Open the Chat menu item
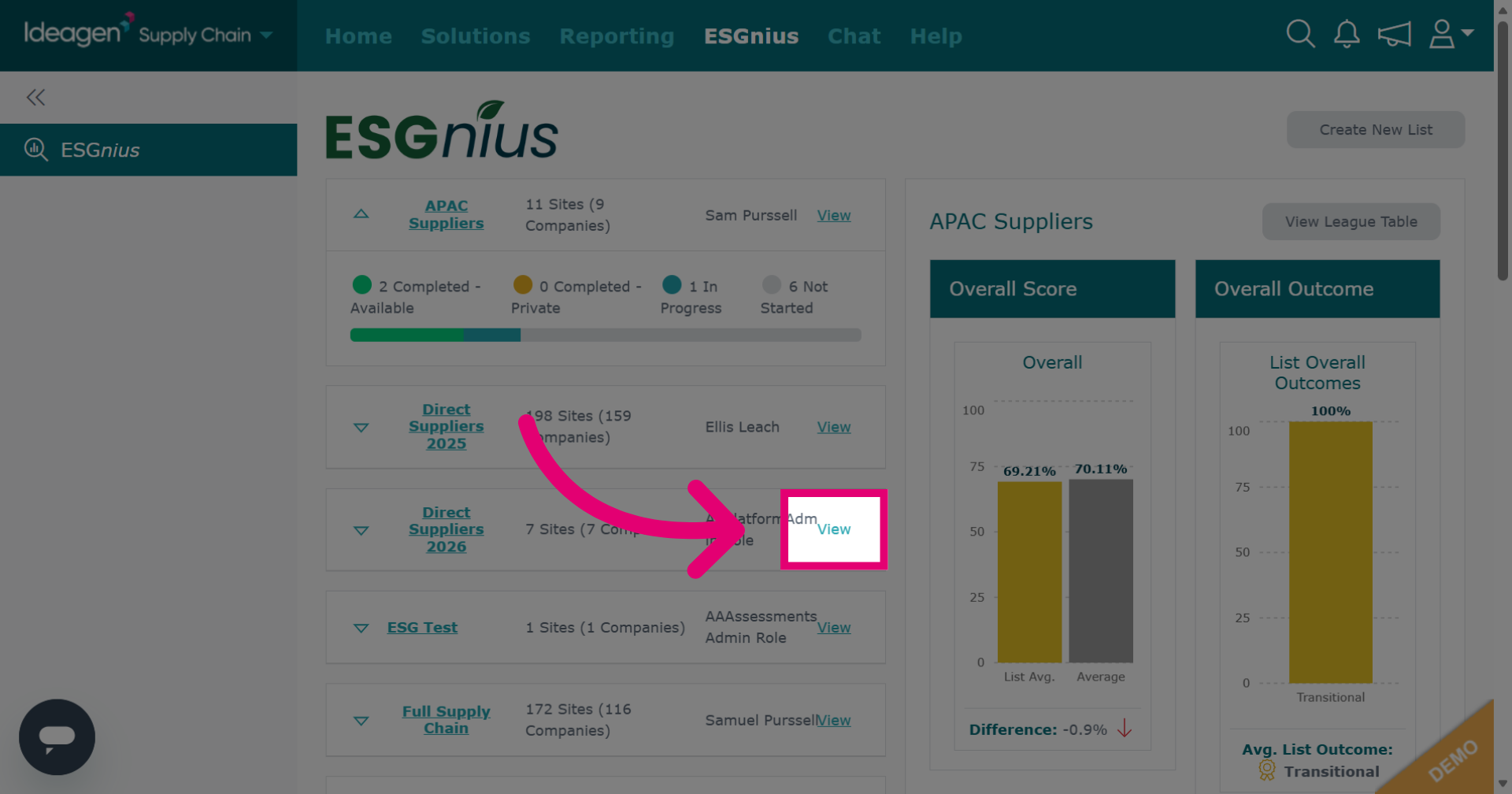Image resolution: width=1512 pixels, height=794 pixels. click(854, 36)
